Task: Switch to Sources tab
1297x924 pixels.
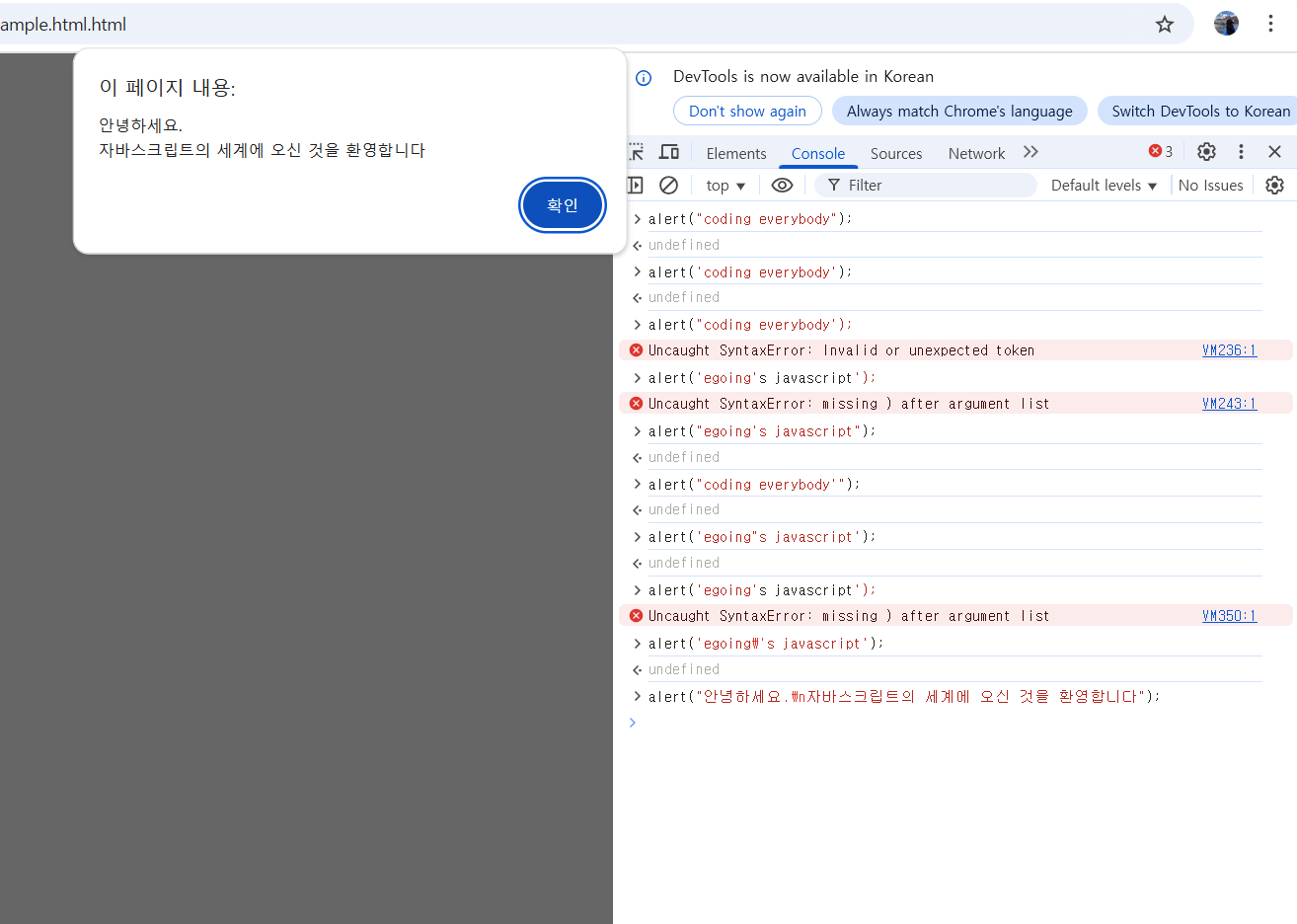Action: tap(896, 154)
